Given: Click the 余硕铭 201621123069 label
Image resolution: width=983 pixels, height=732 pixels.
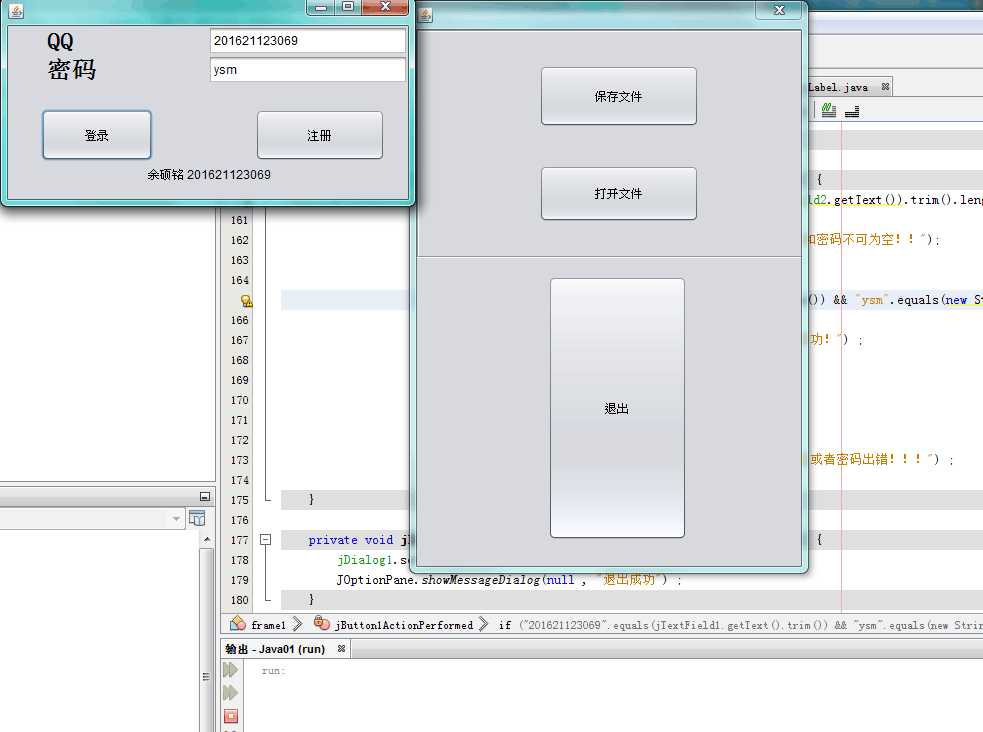Looking at the screenshot, I should point(209,175).
